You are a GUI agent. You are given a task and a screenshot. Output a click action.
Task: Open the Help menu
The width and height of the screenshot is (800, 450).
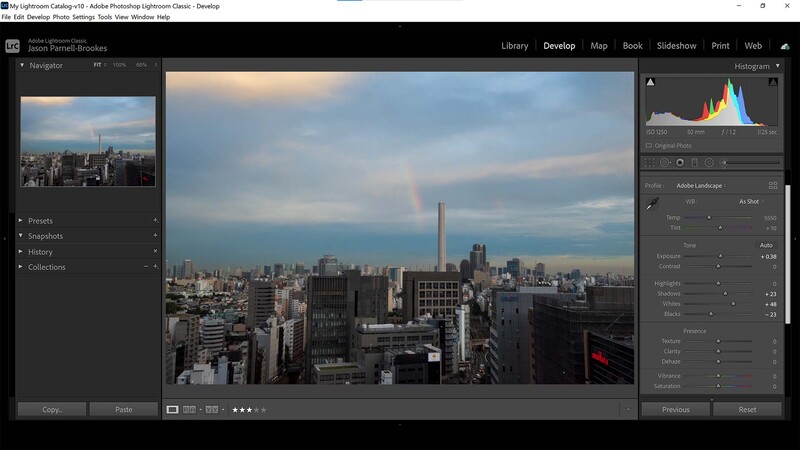[163, 17]
